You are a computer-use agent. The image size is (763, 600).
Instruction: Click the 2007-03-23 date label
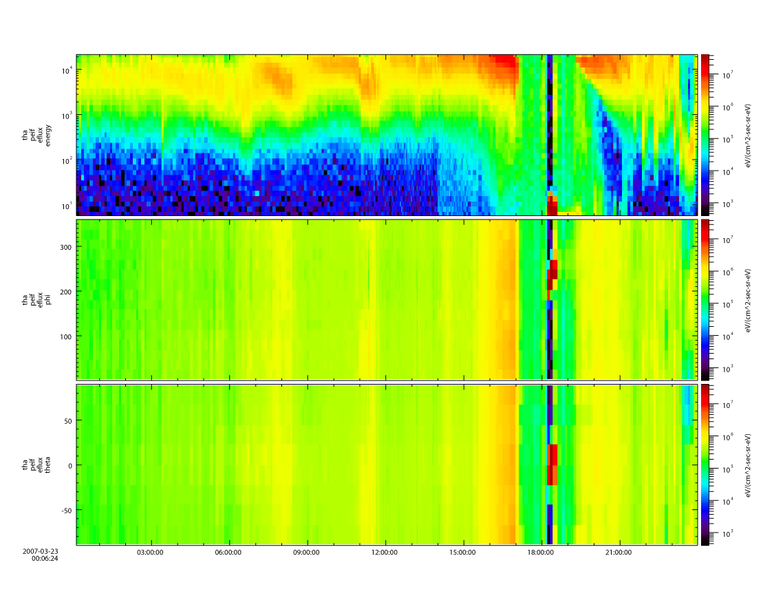[48, 551]
